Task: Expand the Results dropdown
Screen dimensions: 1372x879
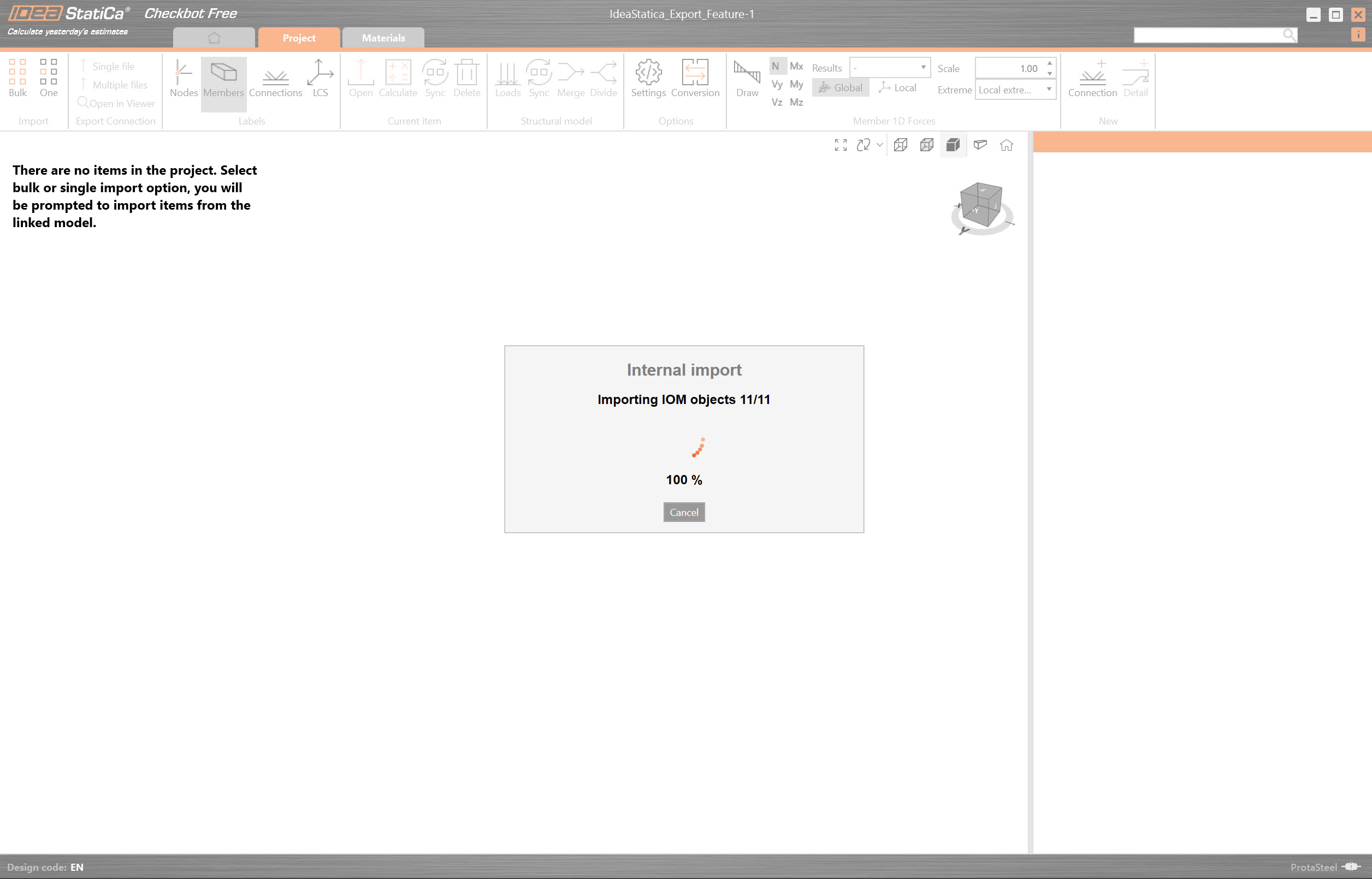Action: pyautogui.click(x=922, y=67)
